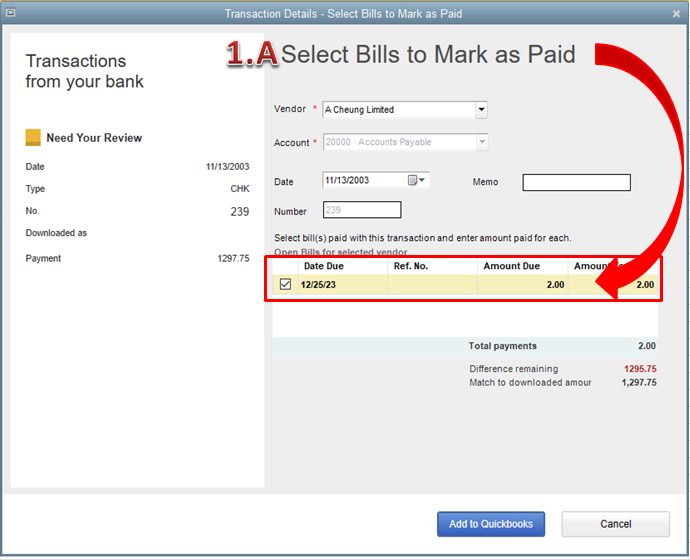This screenshot has height=560, width=690.
Task: Click the Need Your Review label
Action: pos(94,138)
